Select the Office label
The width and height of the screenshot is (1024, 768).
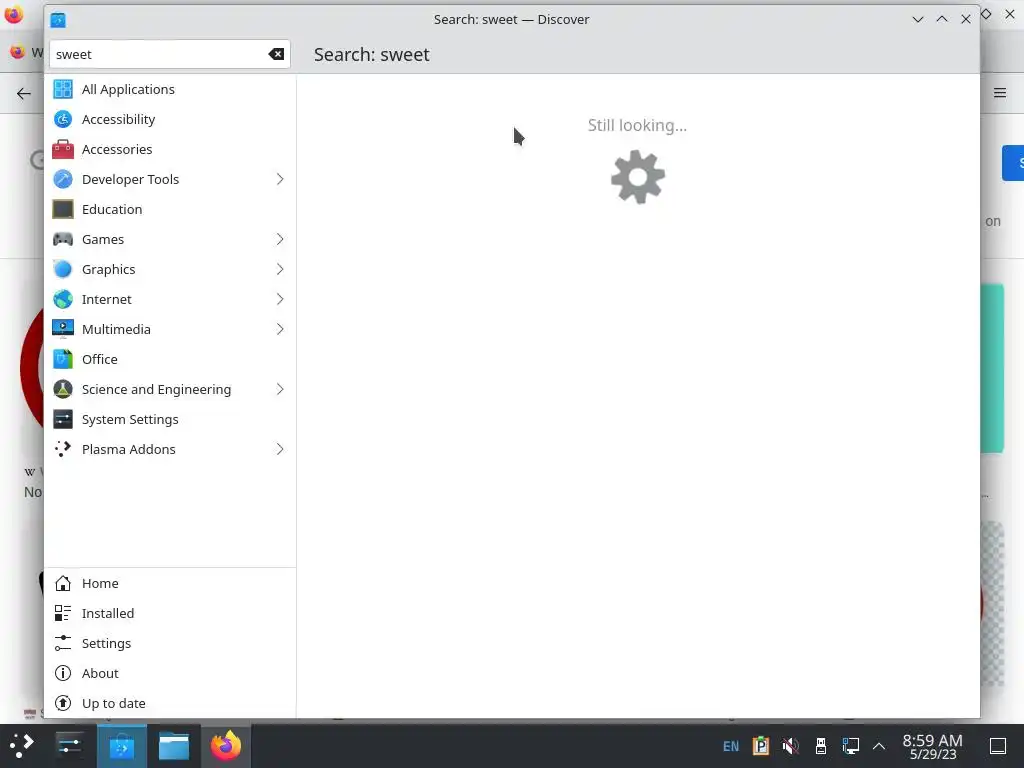click(x=99, y=360)
